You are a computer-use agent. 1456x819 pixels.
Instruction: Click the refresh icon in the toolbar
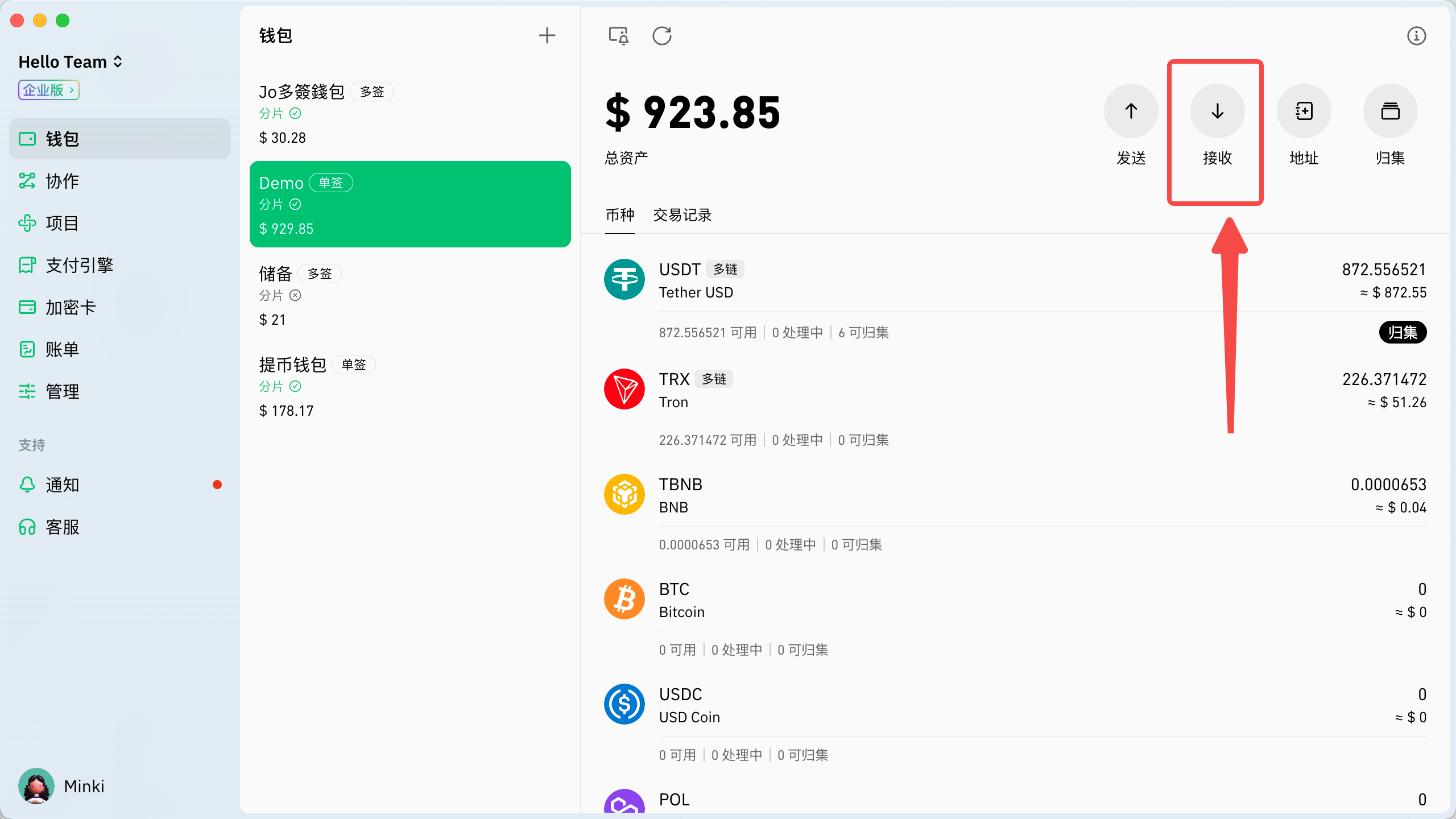(x=662, y=36)
